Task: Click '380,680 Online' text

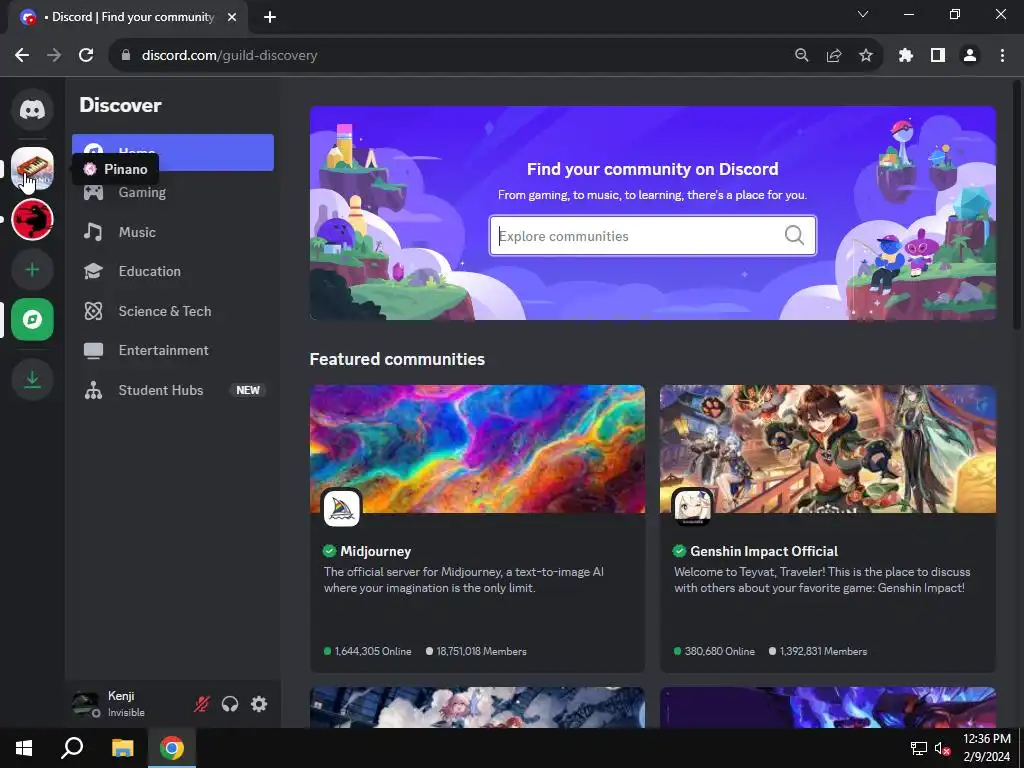Action: click(x=720, y=651)
